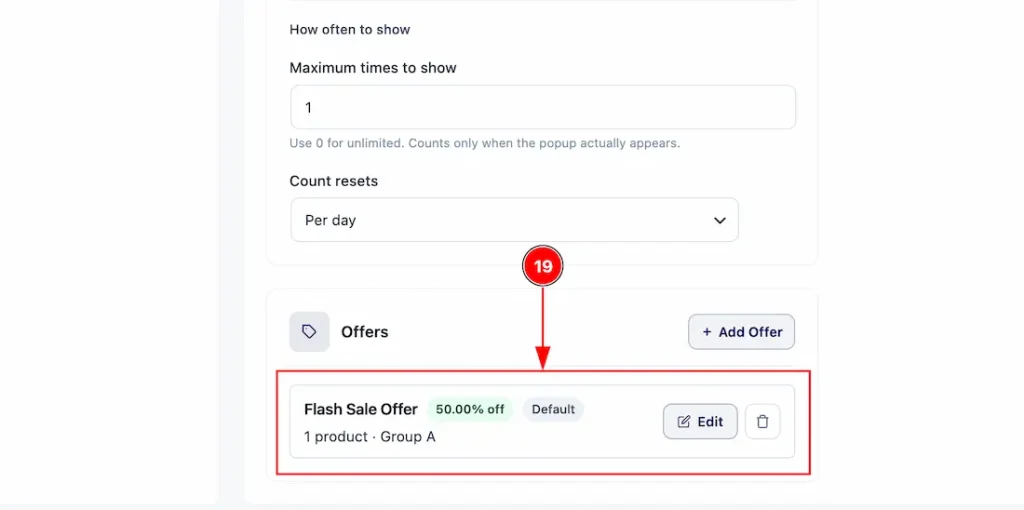Click the How often to show heading

pos(350,29)
